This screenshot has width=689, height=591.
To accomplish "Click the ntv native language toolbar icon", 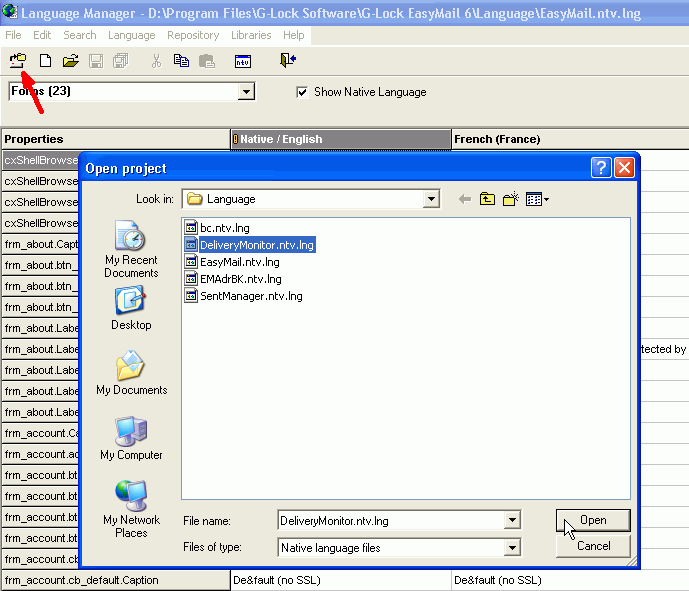I will 243,61.
